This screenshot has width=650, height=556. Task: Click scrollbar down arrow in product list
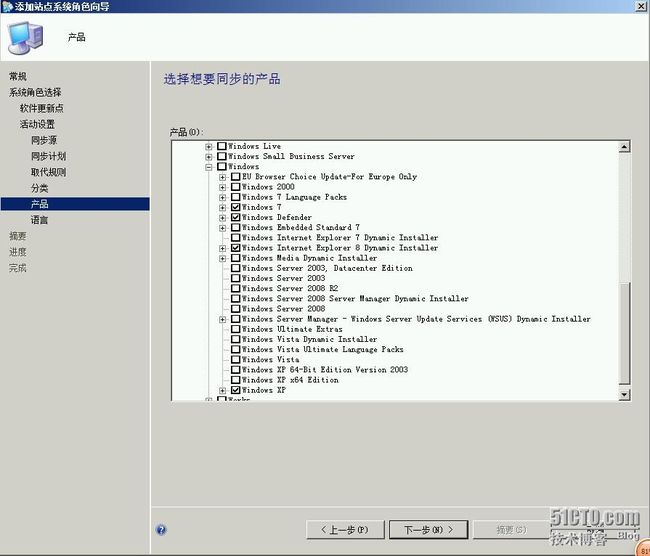click(x=624, y=394)
